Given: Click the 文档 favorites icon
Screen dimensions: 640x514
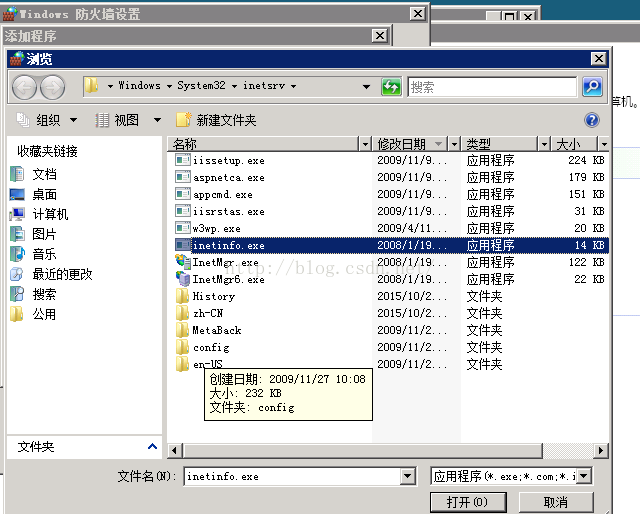Looking at the screenshot, I should pyautogui.click(x=17, y=174).
